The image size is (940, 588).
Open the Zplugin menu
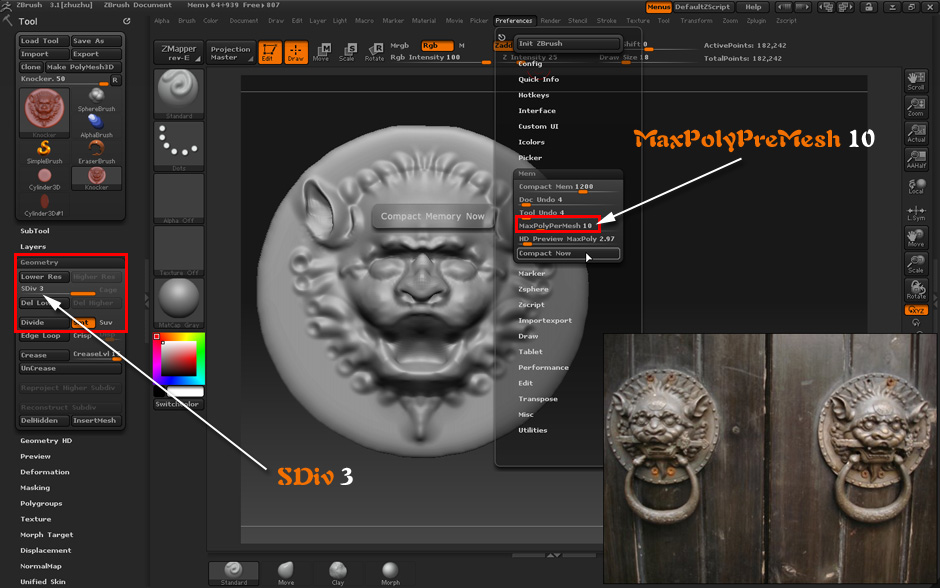point(757,21)
